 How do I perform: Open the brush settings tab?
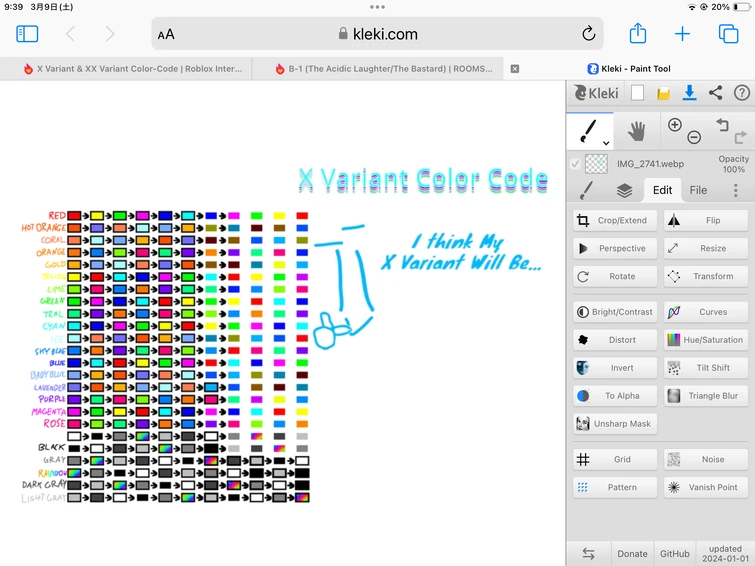click(x=586, y=190)
